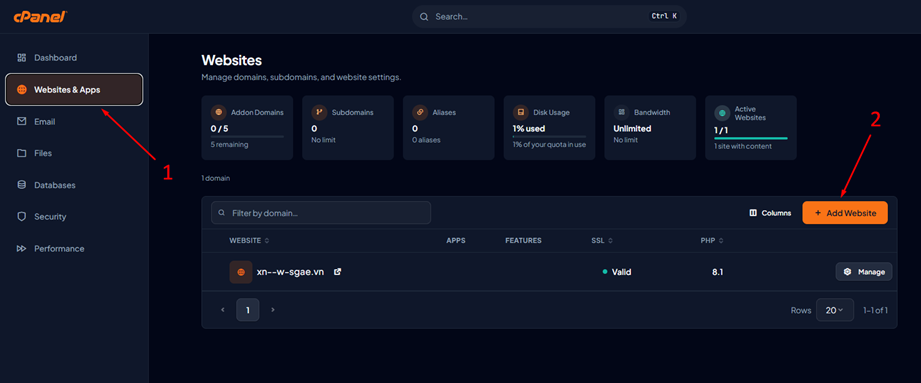The image size is (921, 383).
Task: Click the Websites page heading
Action: [231, 60]
